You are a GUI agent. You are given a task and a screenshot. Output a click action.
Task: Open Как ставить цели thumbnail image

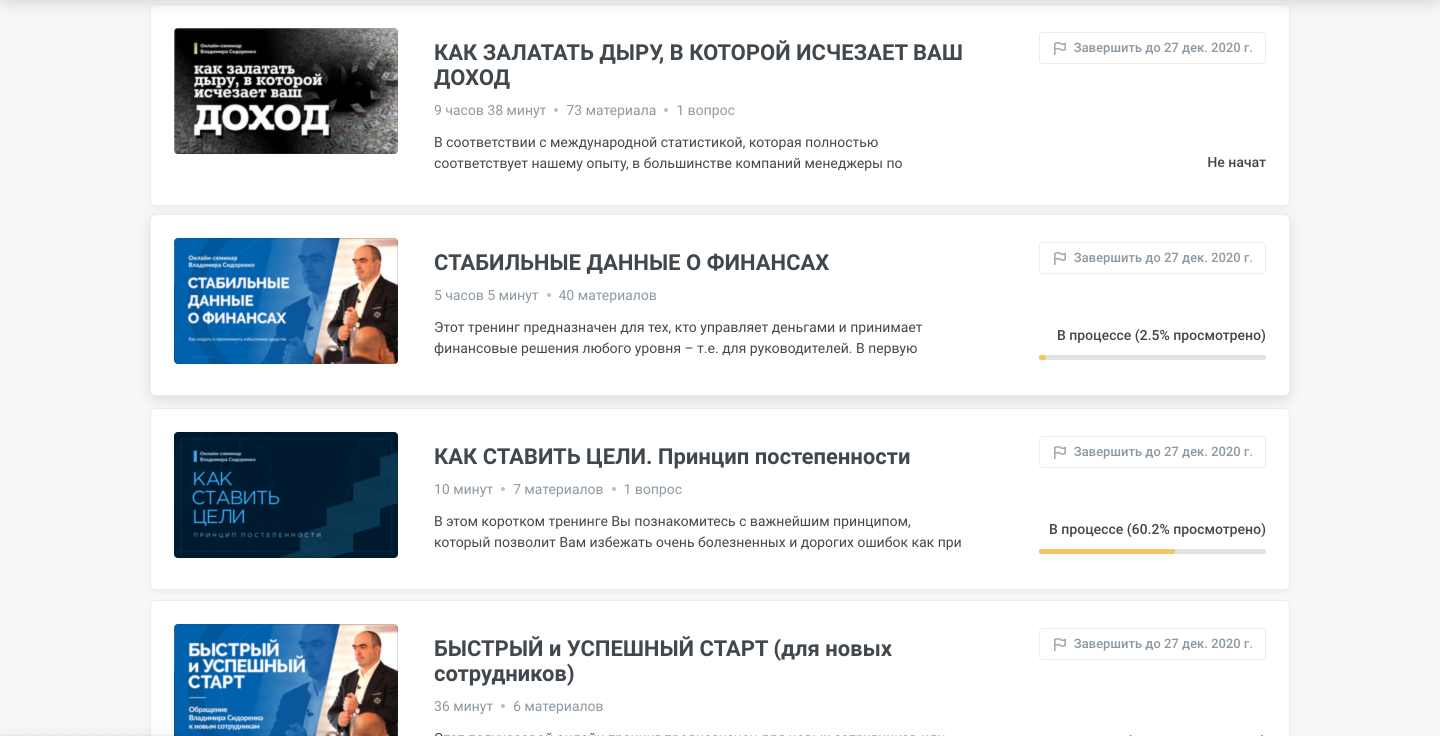coord(286,495)
